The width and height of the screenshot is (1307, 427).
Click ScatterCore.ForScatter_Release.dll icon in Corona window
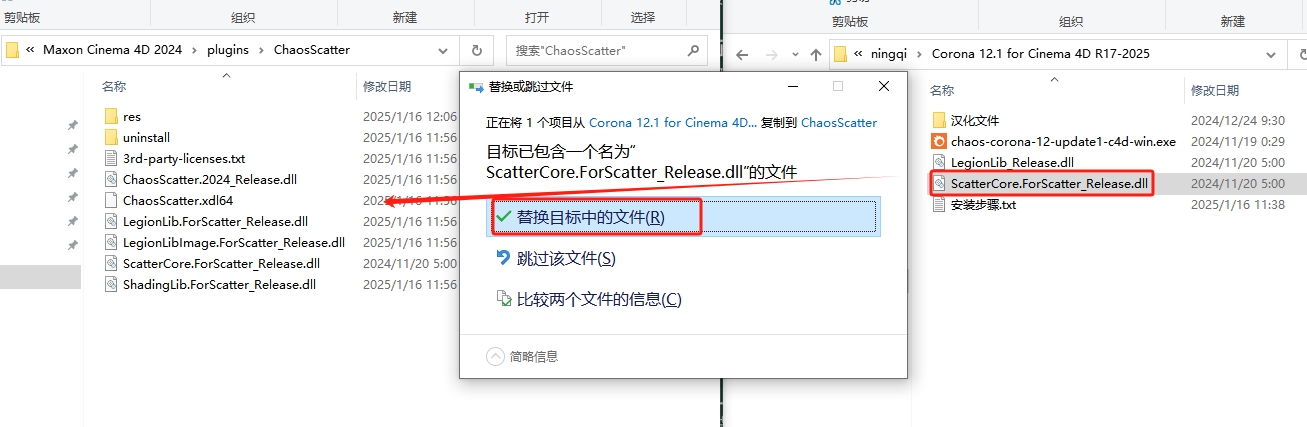[939, 184]
